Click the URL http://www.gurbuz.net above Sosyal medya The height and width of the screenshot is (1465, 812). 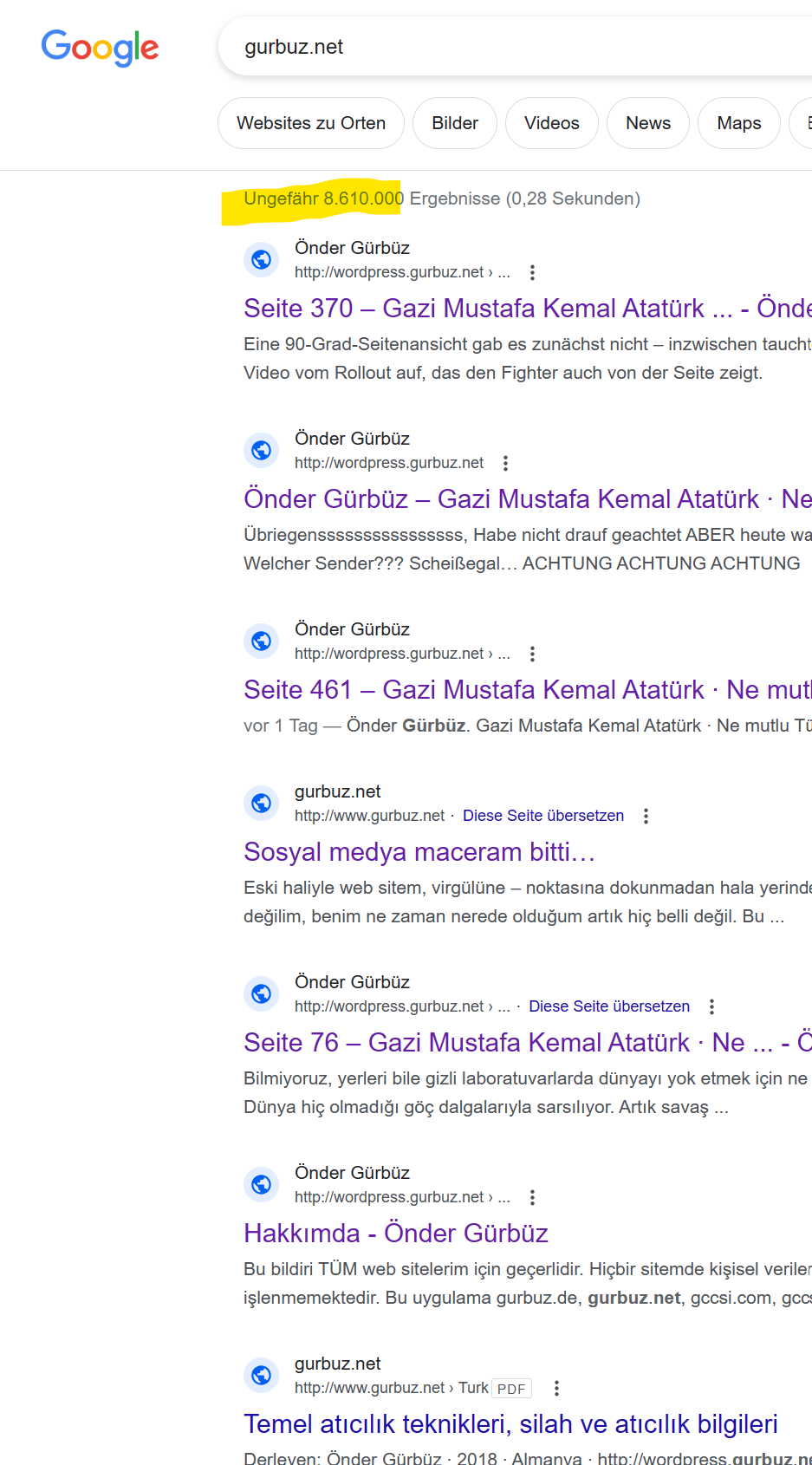tap(369, 816)
